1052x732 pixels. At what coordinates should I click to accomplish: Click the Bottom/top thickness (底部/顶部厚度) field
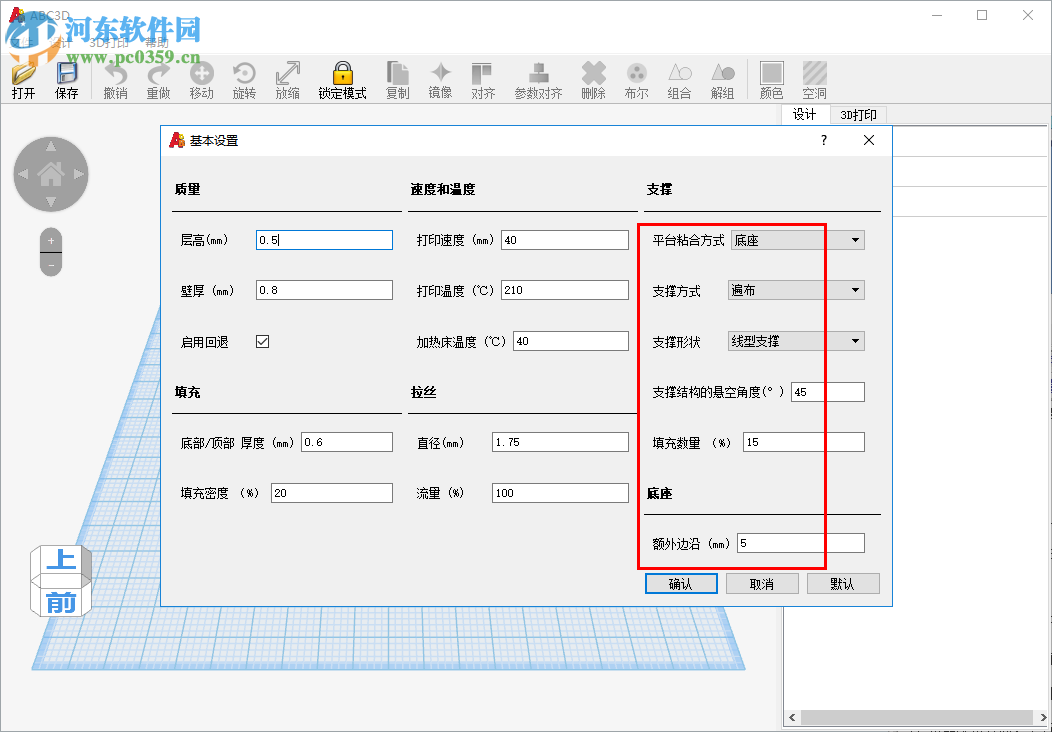tap(347, 442)
